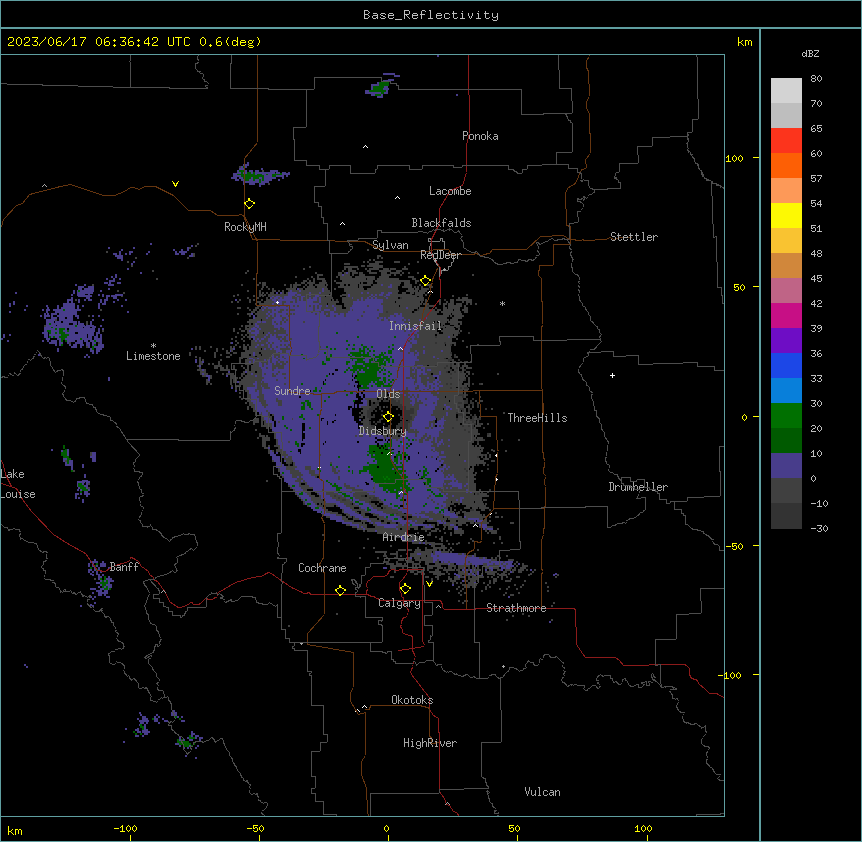Click the light gray 80 dBZ legend swatch
Viewport: 862px width, 842px height.
point(786,91)
